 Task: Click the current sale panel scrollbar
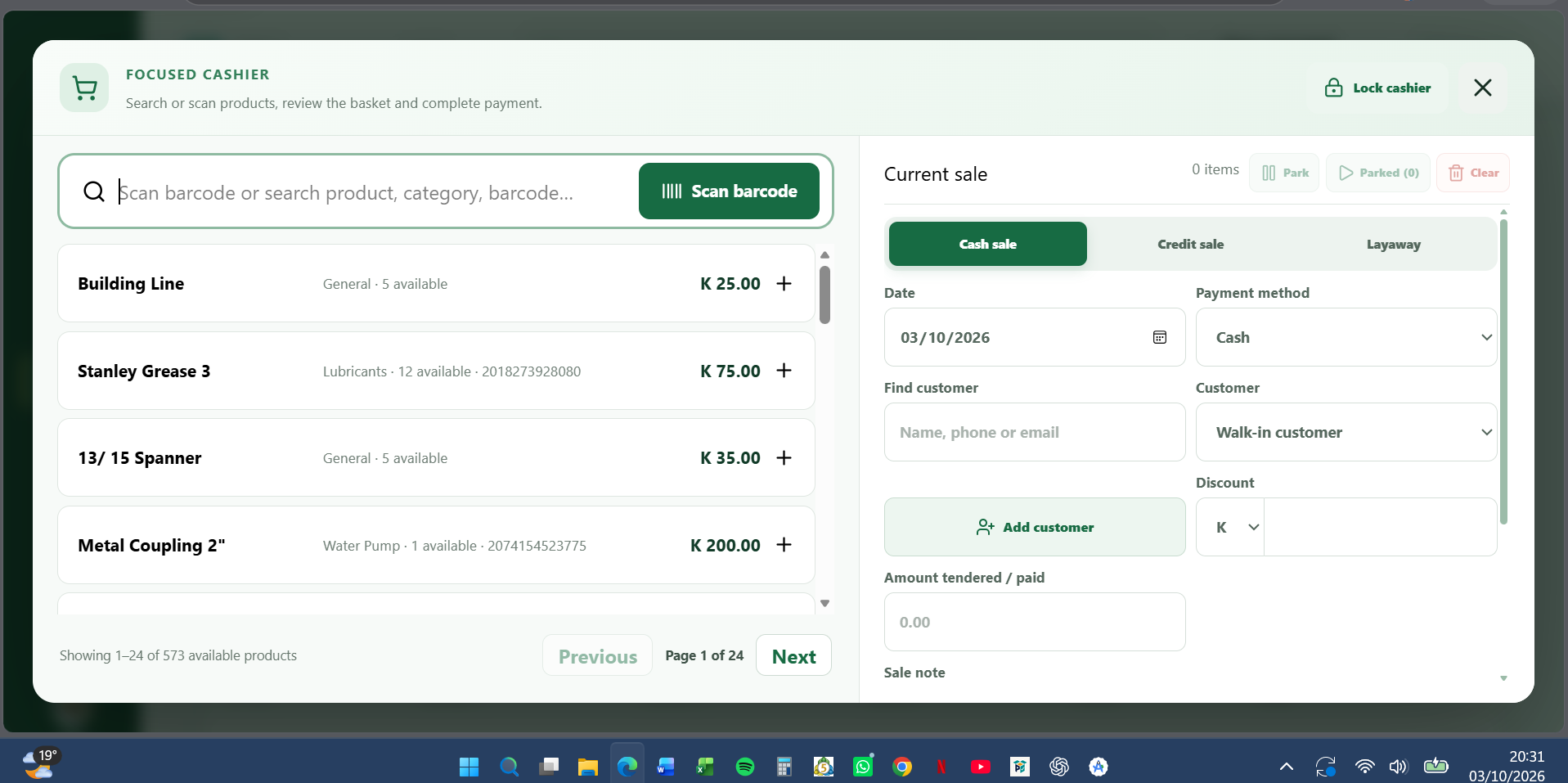click(x=1503, y=372)
